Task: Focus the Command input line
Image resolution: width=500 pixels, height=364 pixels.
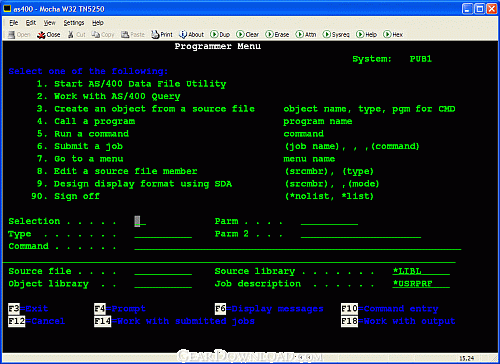Action: [x=298, y=246]
